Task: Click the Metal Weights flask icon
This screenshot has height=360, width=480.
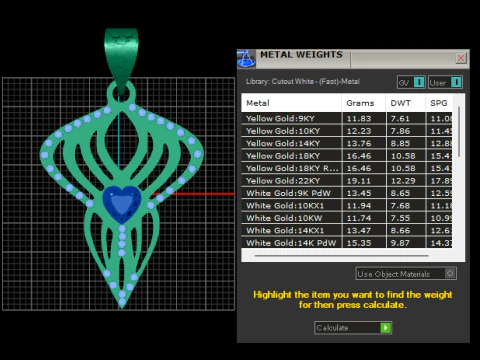Action: (x=246, y=59)
